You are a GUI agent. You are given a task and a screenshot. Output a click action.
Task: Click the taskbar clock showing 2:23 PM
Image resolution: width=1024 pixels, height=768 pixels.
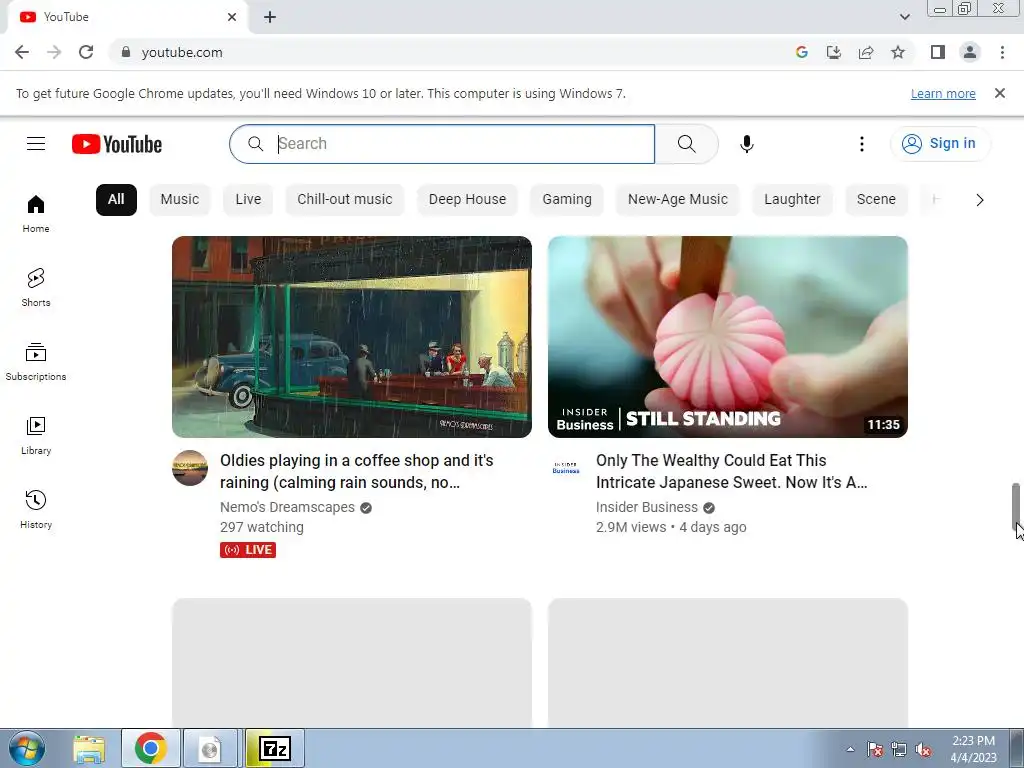coord(973,749)
